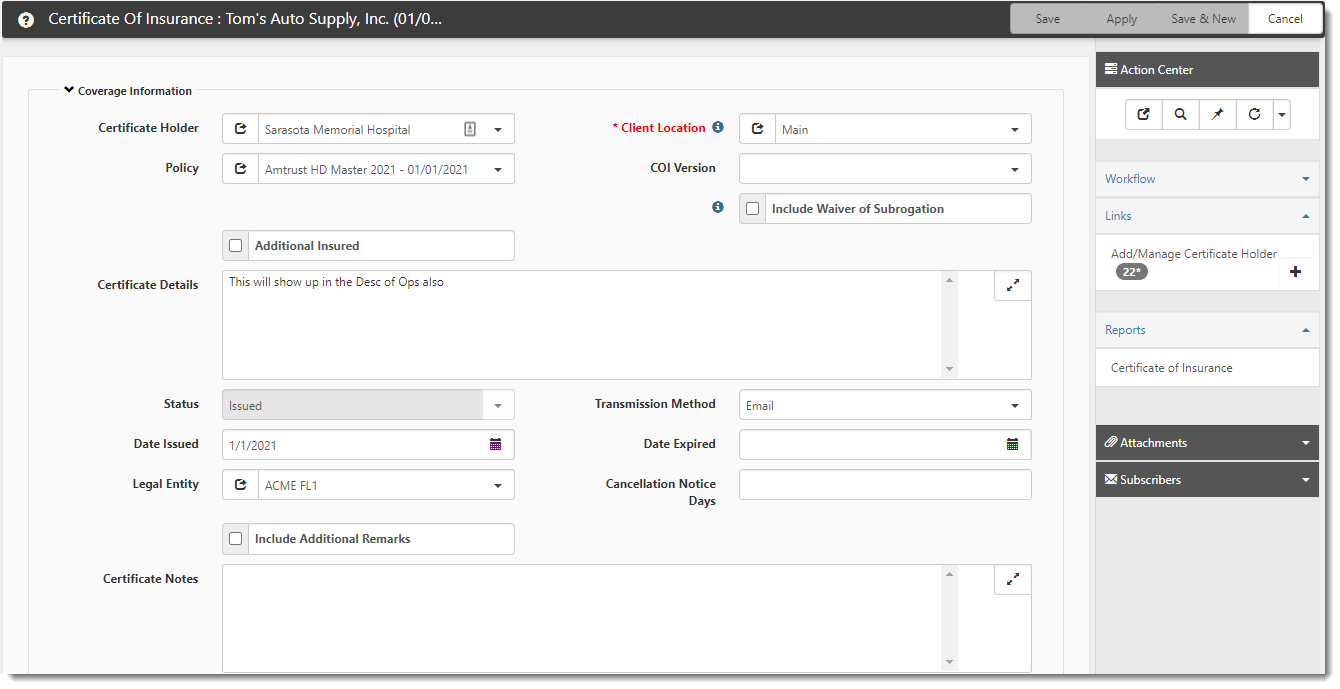Open Policy record link icon
The image size is (1340, 689).
pos(240,169)
